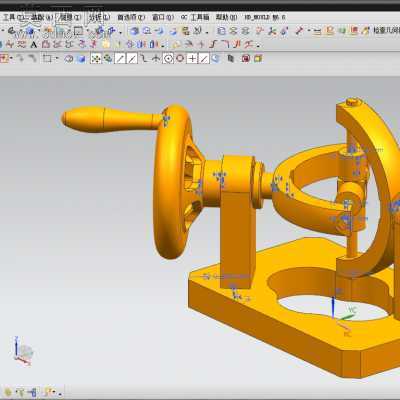Toggle the quadrant point red circle snap
Image resolution: width=400 pixels, height=400 pixels.
pyautogui.click(x=180, y=59)
